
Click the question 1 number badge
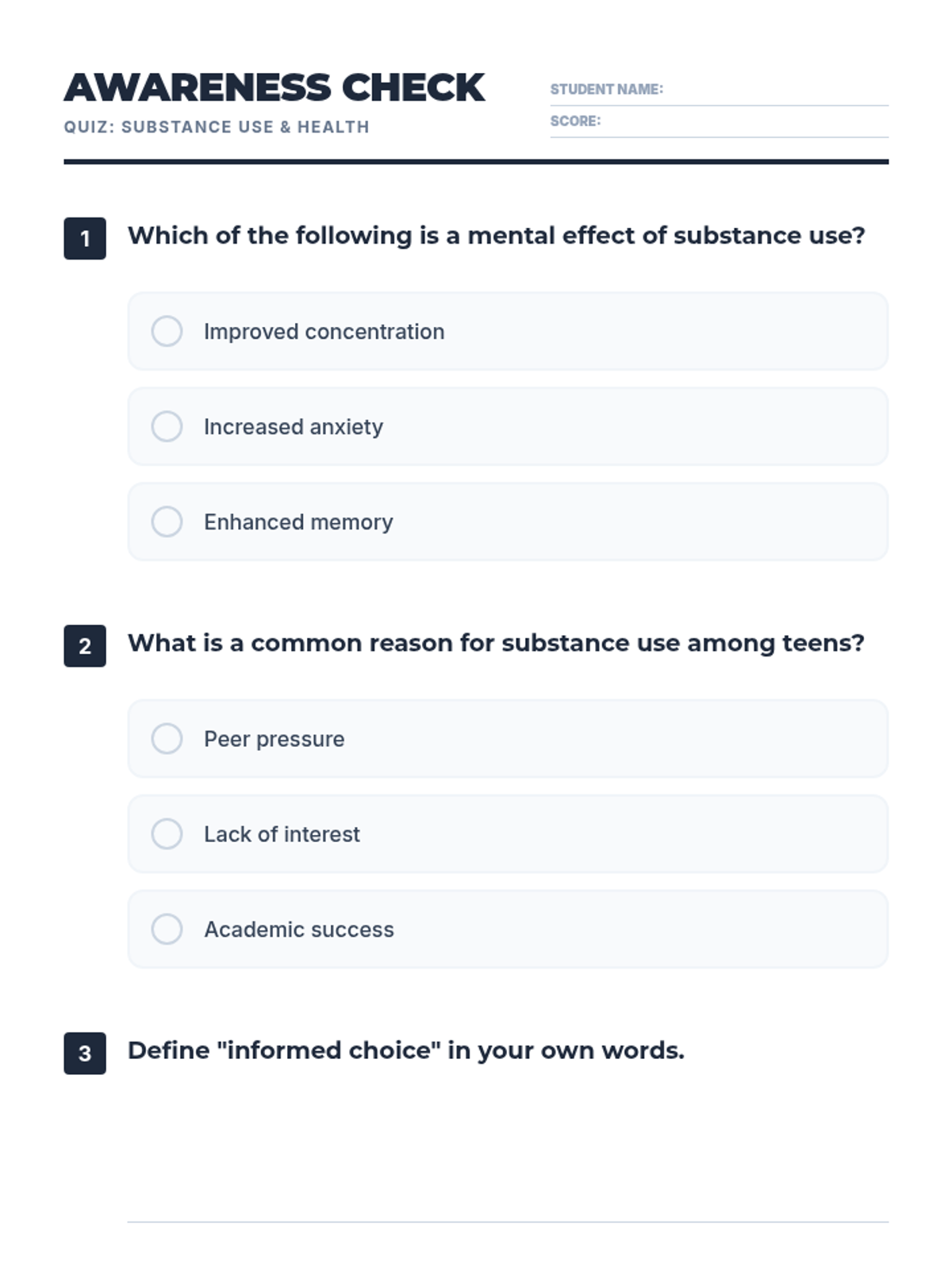[x=85, y=238]
